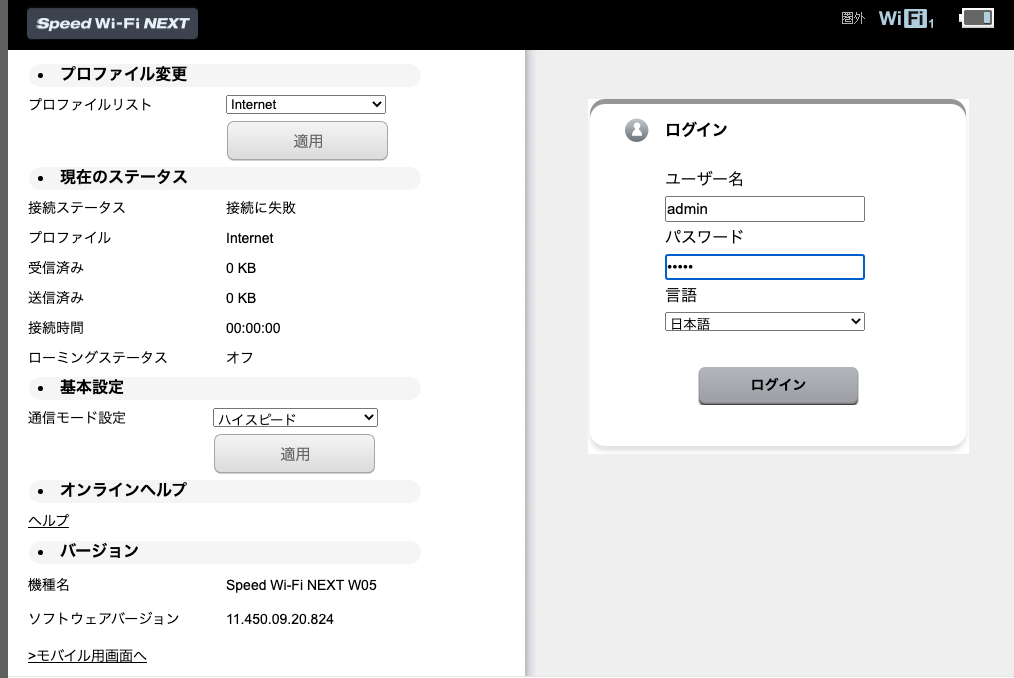
Task: Click the ログイン panel title text
Action: click(x=696, y=130)
